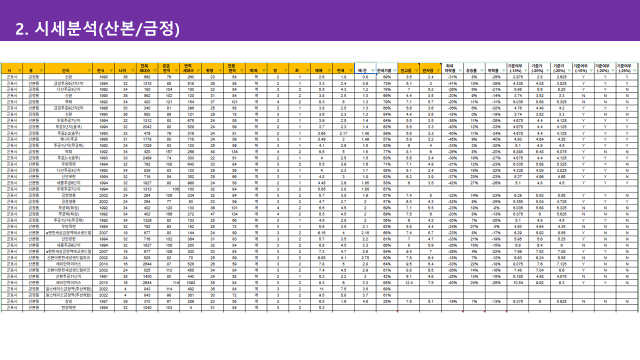Open the 평형 column filter dropdown
The height and width of the screenshot is (360, 640).
coord(220,71)
